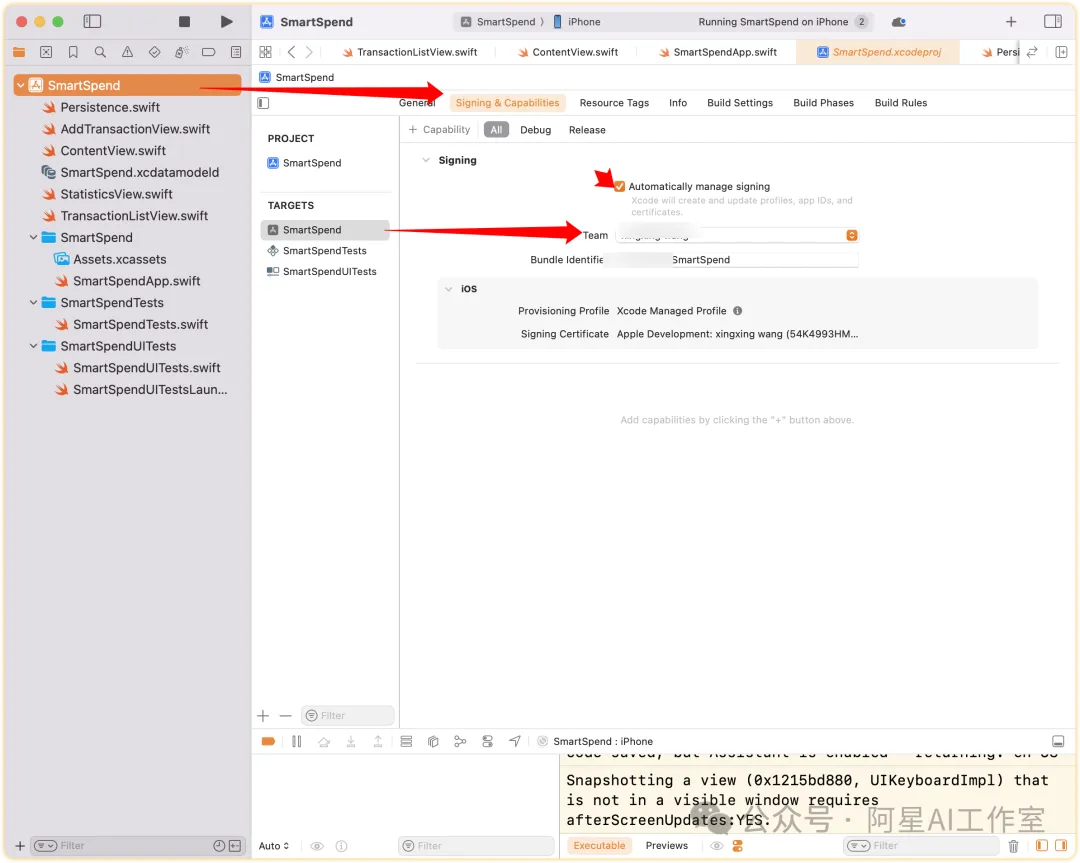Viewport: 1080px width, 863px height.
Task: Pause program execution in debug bar
Action: [296, 742]
